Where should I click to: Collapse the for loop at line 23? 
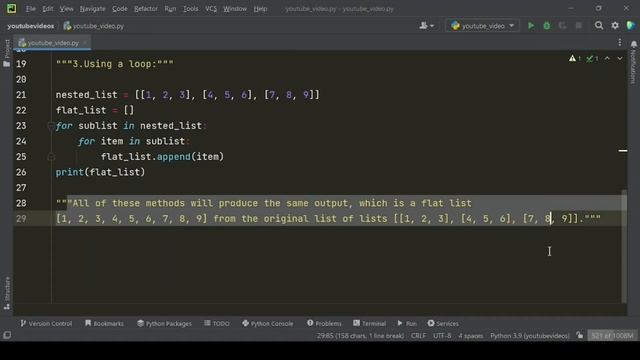[51, 126]
